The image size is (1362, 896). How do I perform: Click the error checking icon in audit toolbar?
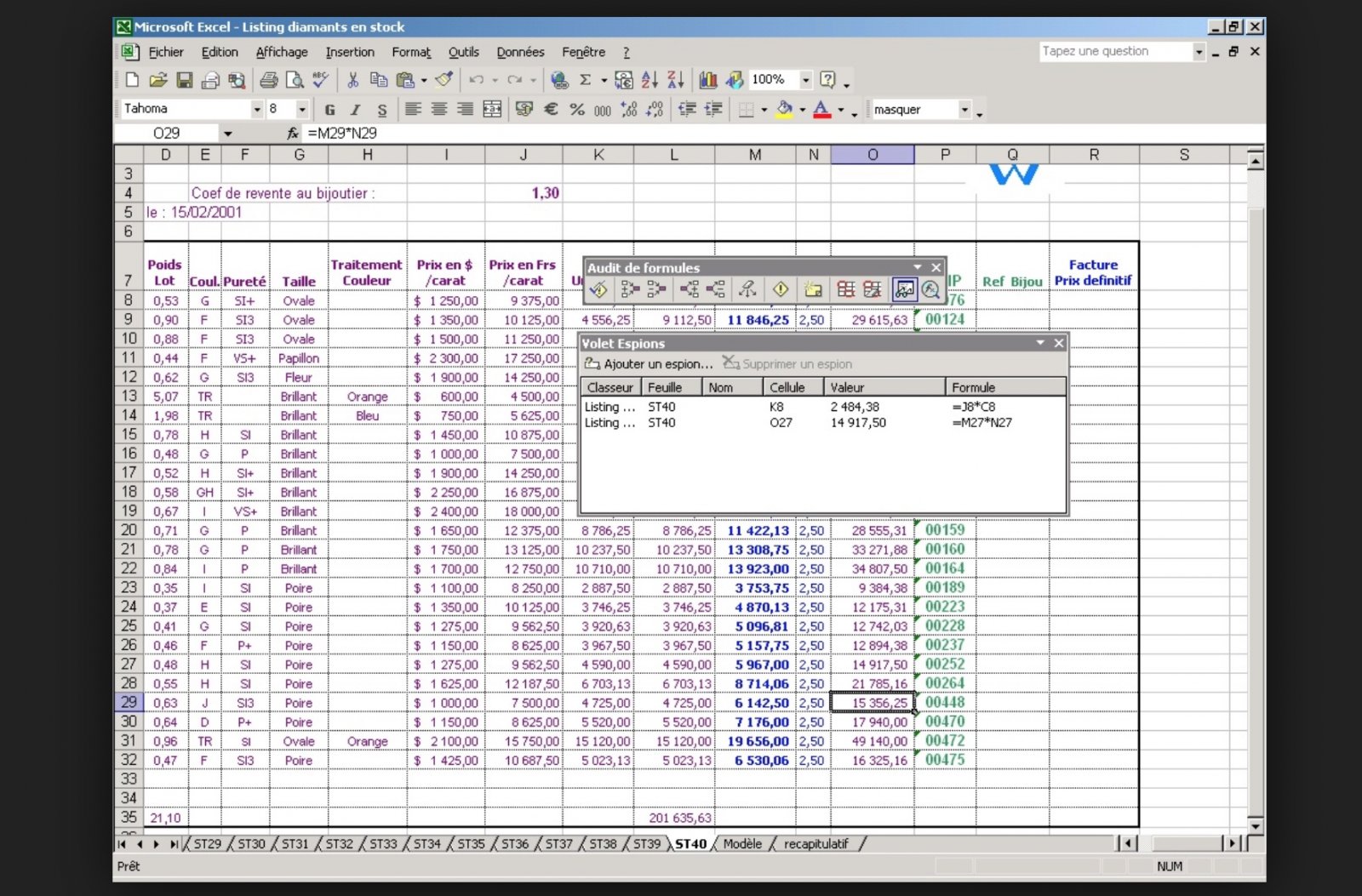pos(598,290)
